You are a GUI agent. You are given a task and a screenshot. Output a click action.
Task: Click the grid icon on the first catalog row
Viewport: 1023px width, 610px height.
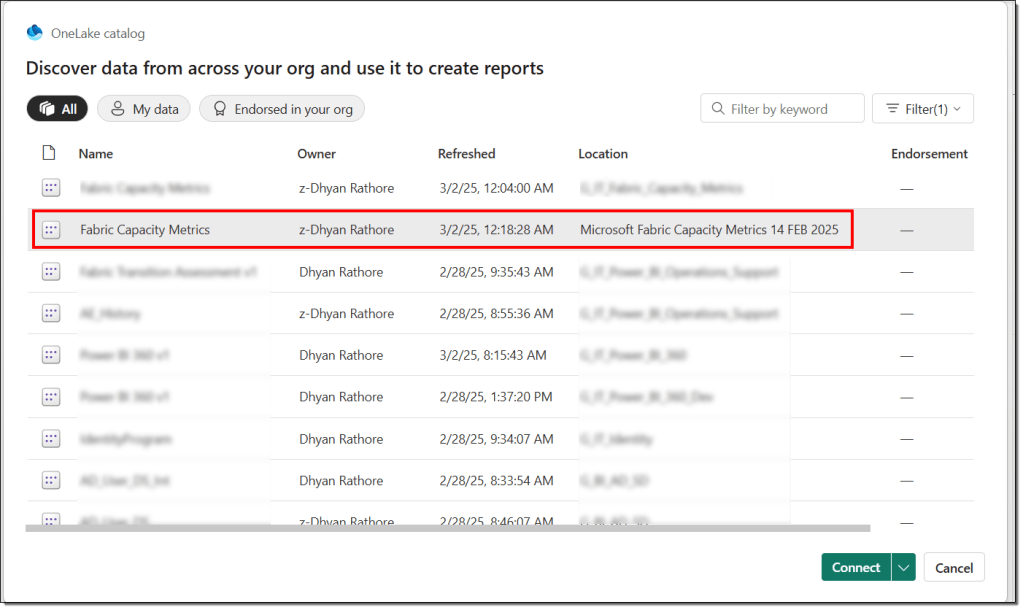click(51, 188)
